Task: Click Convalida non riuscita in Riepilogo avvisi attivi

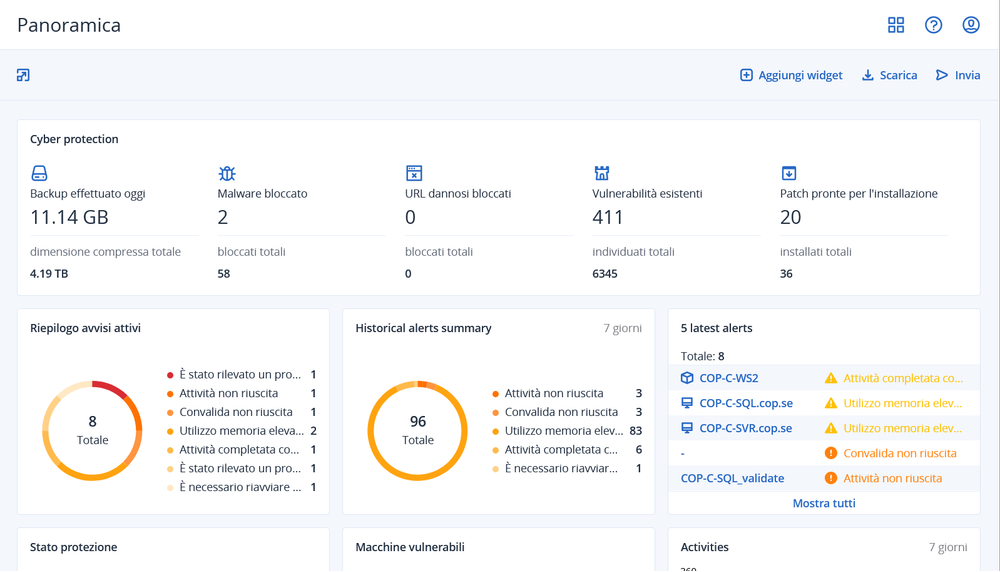Action: [x=236, y=412]
